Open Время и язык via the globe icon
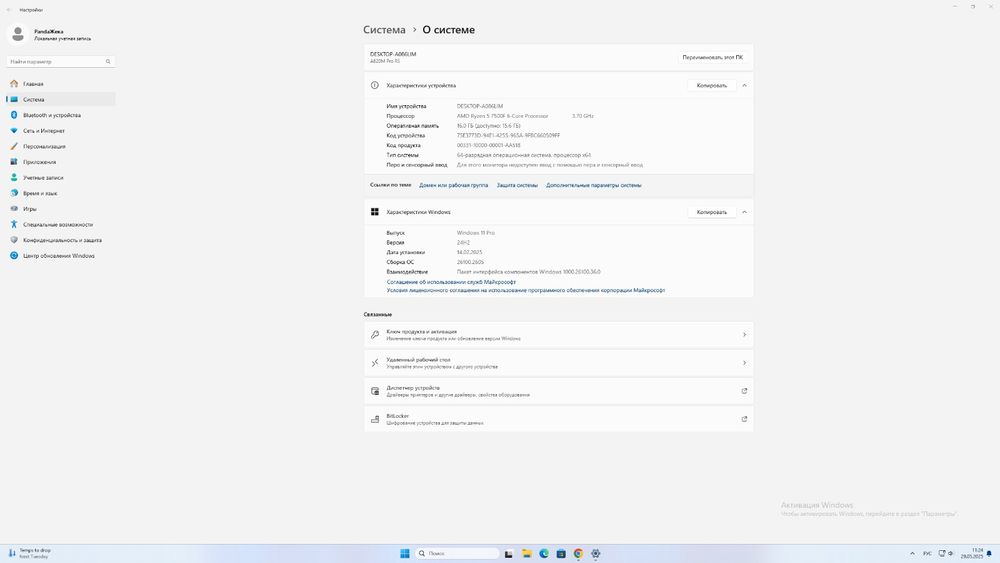This screenshot has height=563, width=1000. pyautogui.click(x=14, y=193)
